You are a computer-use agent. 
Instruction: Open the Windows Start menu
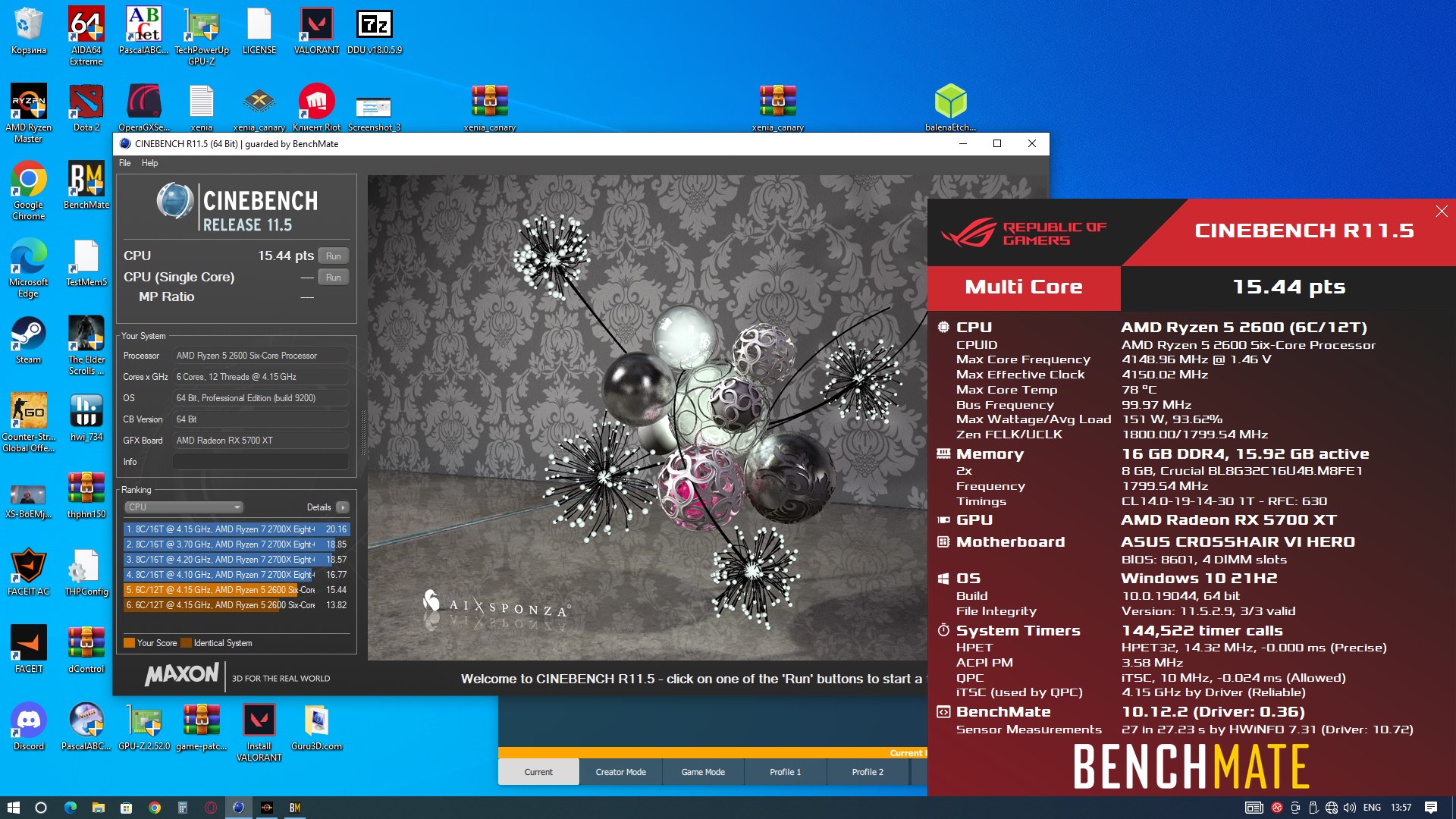(13, 808)
